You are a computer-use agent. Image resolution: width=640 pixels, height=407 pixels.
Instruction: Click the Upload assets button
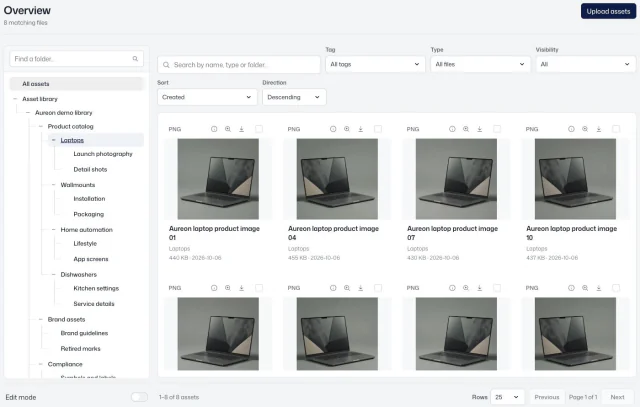coord(608,11)
